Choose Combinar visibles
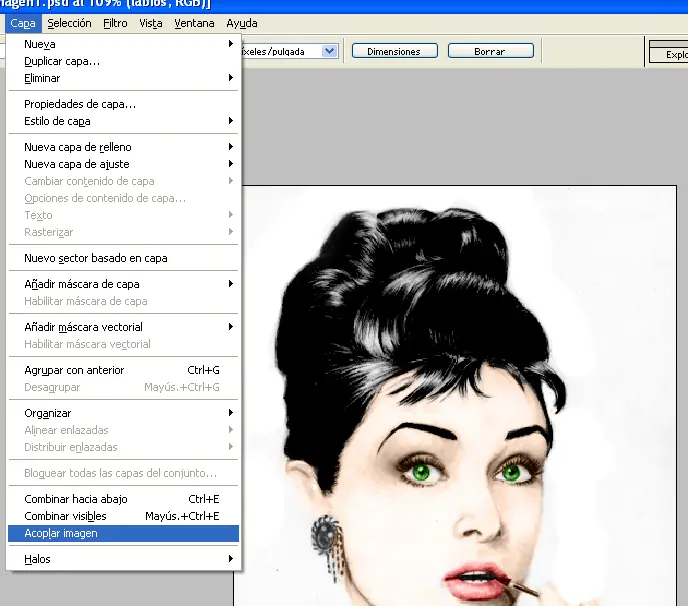This screenshot has width=688, height=606. click(x=65, y=516)
